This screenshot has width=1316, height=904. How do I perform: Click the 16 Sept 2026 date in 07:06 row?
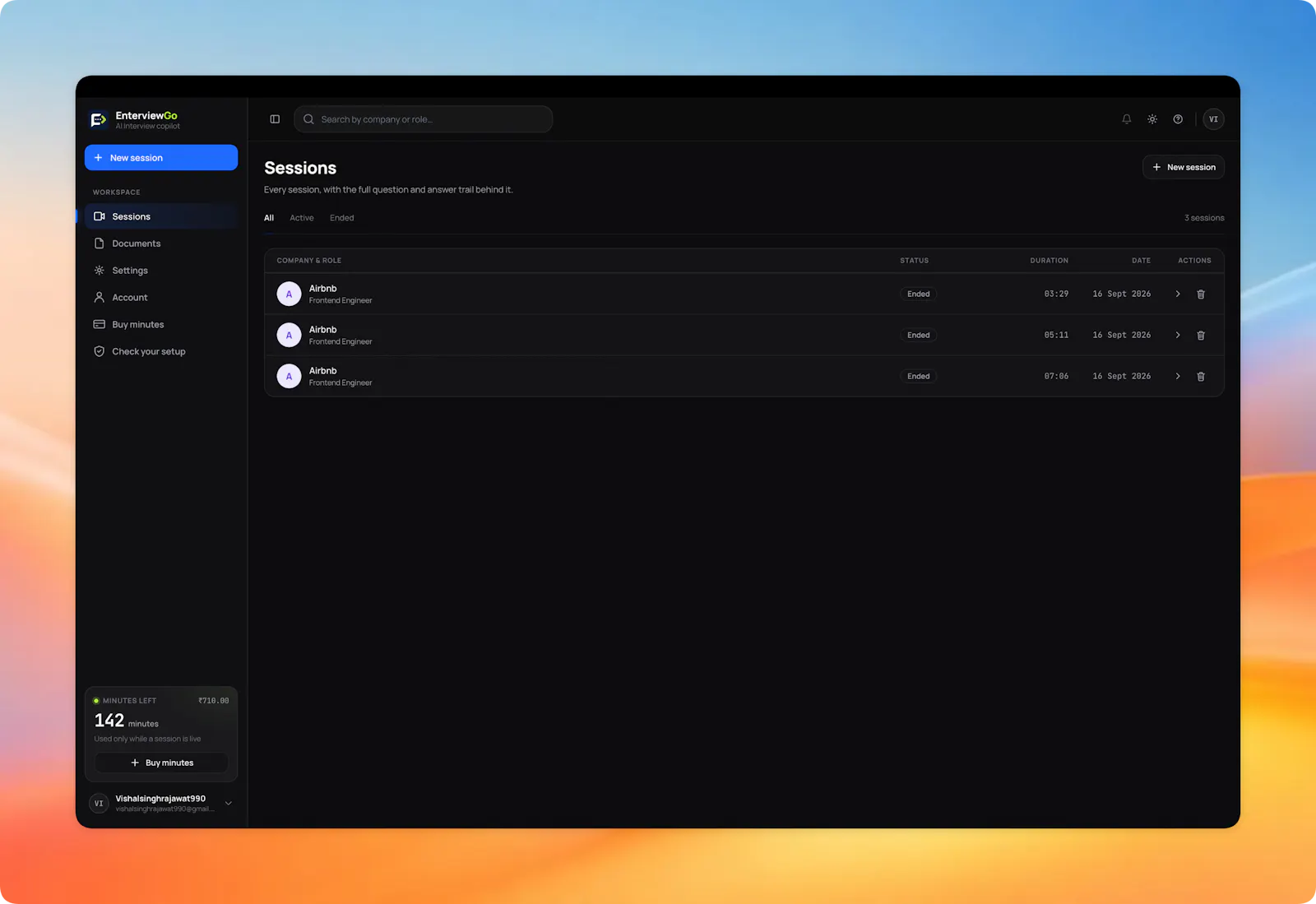(1122, 376)
